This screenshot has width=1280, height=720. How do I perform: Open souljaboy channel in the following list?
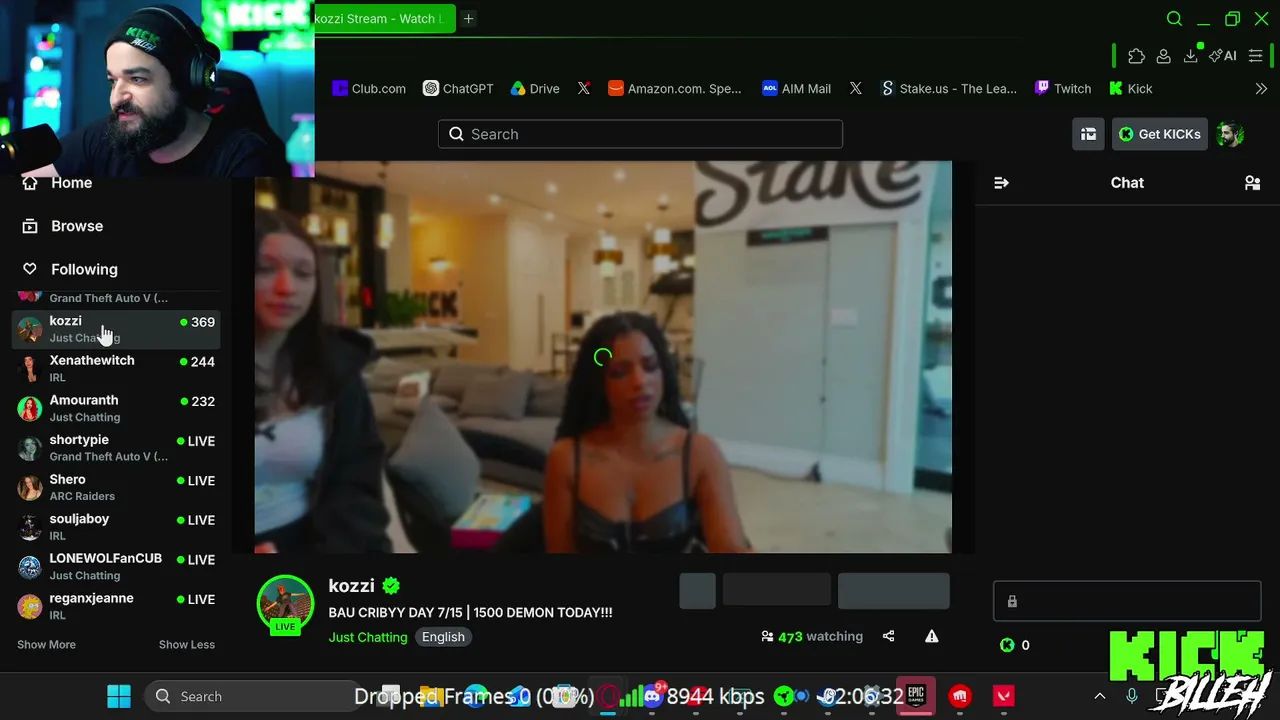(x=116, y=526)
